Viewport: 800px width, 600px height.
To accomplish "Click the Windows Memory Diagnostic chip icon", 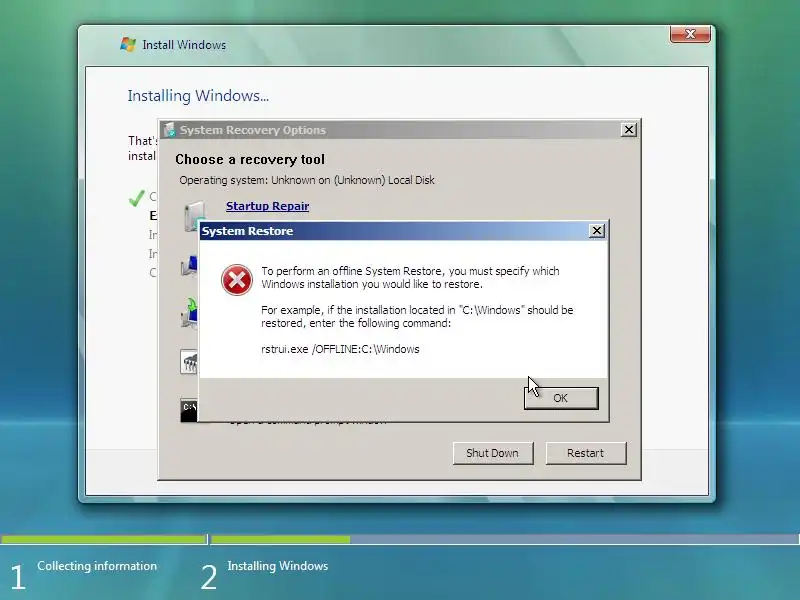I will 189,362.
